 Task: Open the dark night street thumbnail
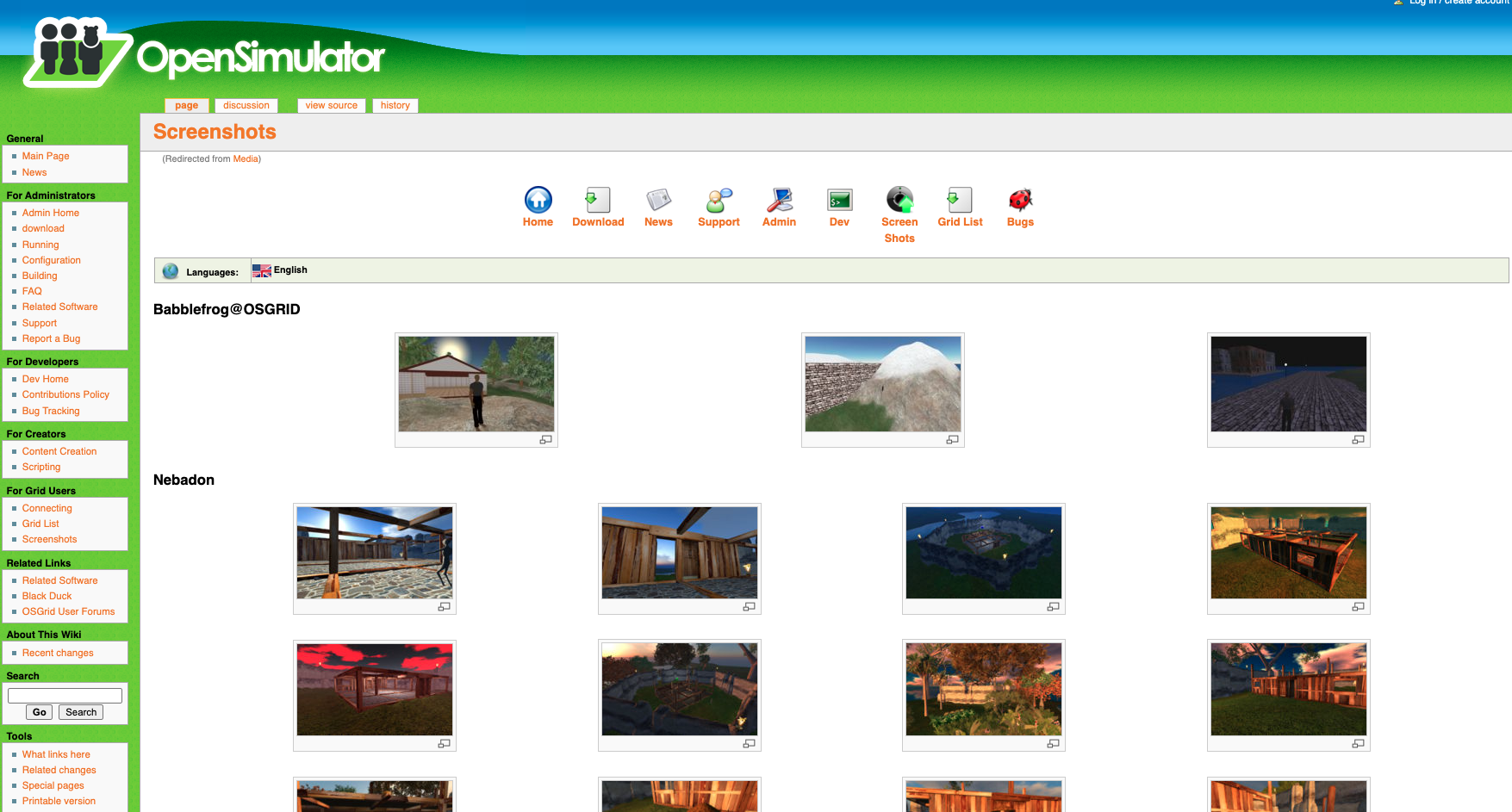pos(1289,384)
